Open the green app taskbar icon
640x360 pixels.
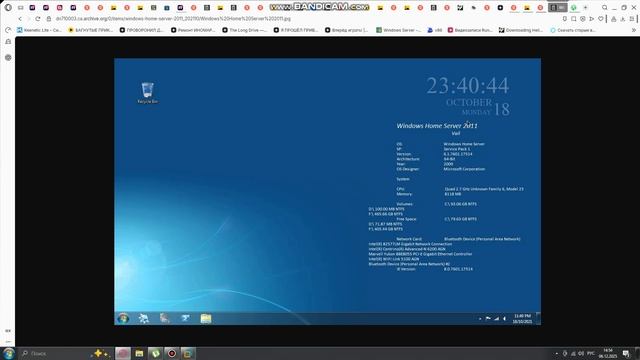156,353
